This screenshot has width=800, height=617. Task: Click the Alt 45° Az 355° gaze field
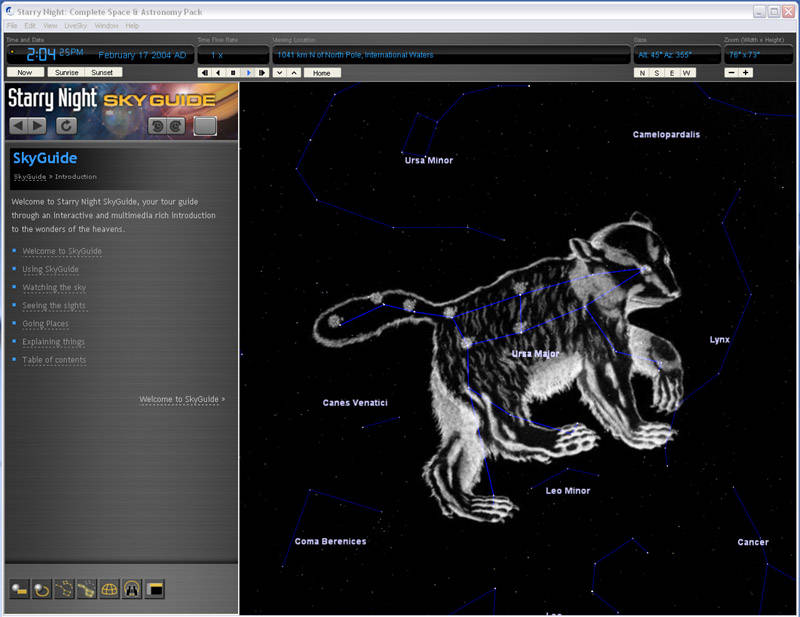[x=677, y=55]
